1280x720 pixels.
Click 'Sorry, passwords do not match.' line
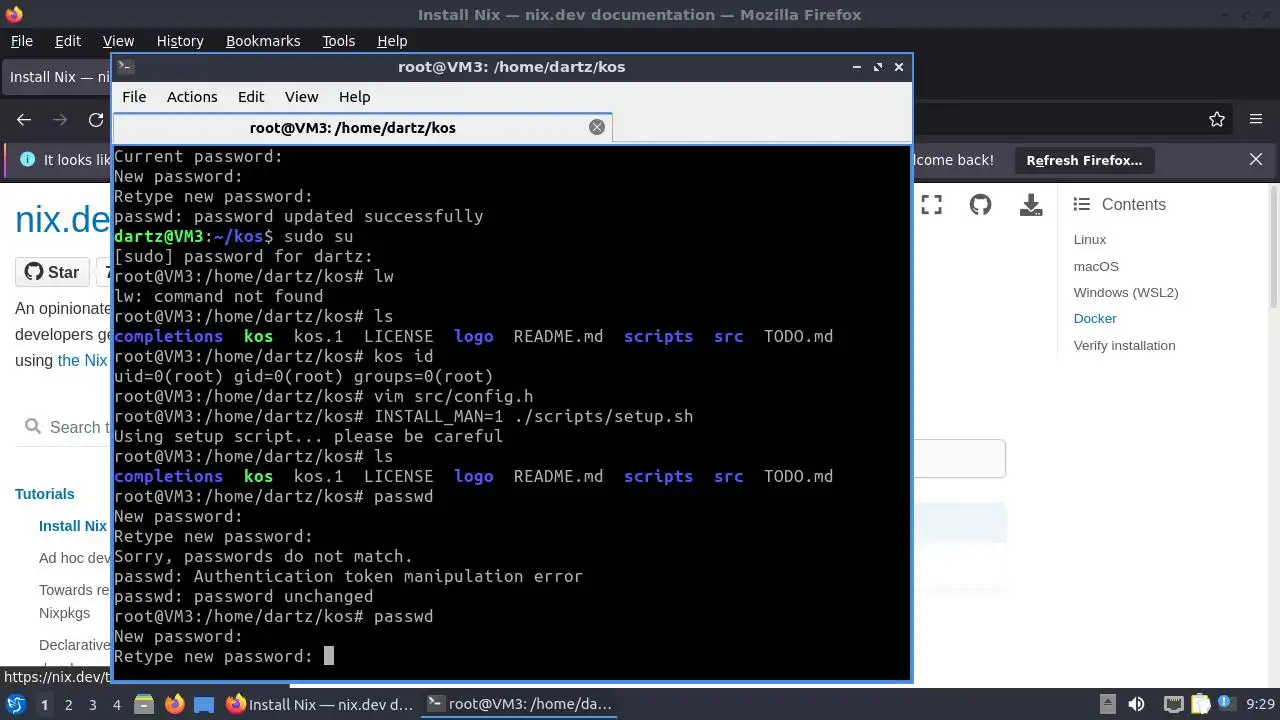[263, 556]
